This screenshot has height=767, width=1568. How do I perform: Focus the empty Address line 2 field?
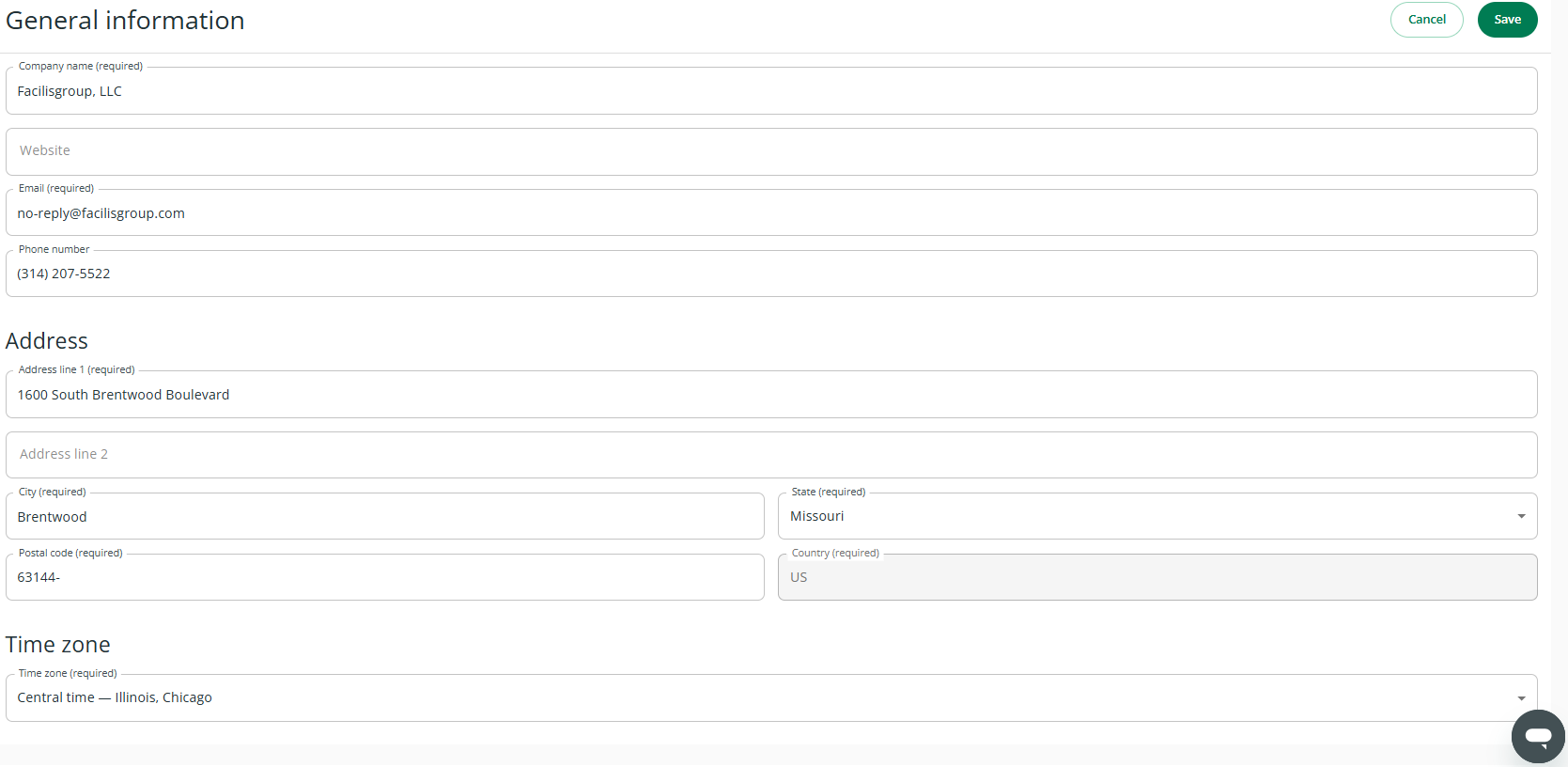coord(770,455)
